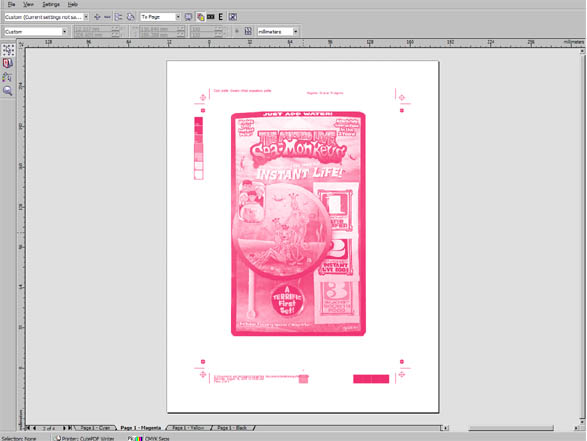Click the Print icon in the toolbar

tap(130, 17)
